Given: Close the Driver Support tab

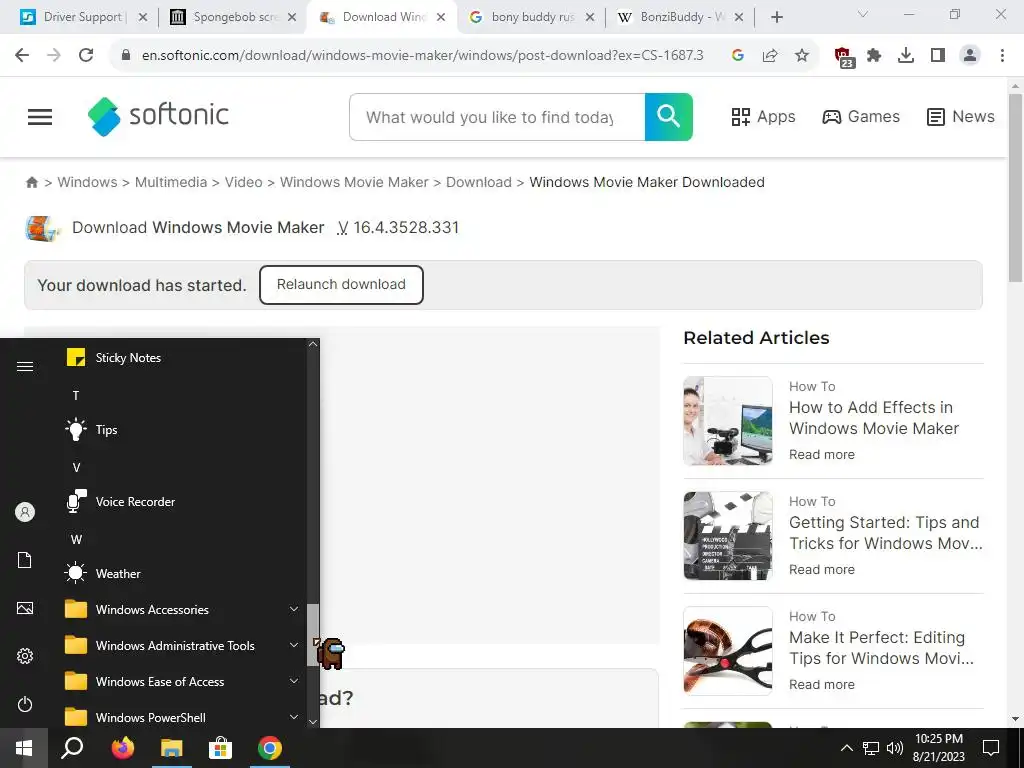Looking at the screenshot, I should coord(143,17).
